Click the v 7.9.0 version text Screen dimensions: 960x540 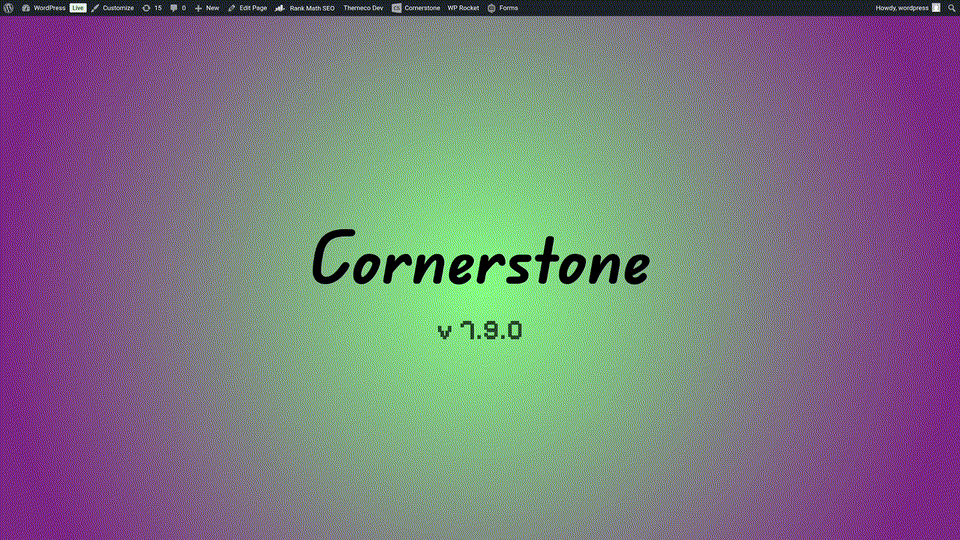[x=480, y=331]
